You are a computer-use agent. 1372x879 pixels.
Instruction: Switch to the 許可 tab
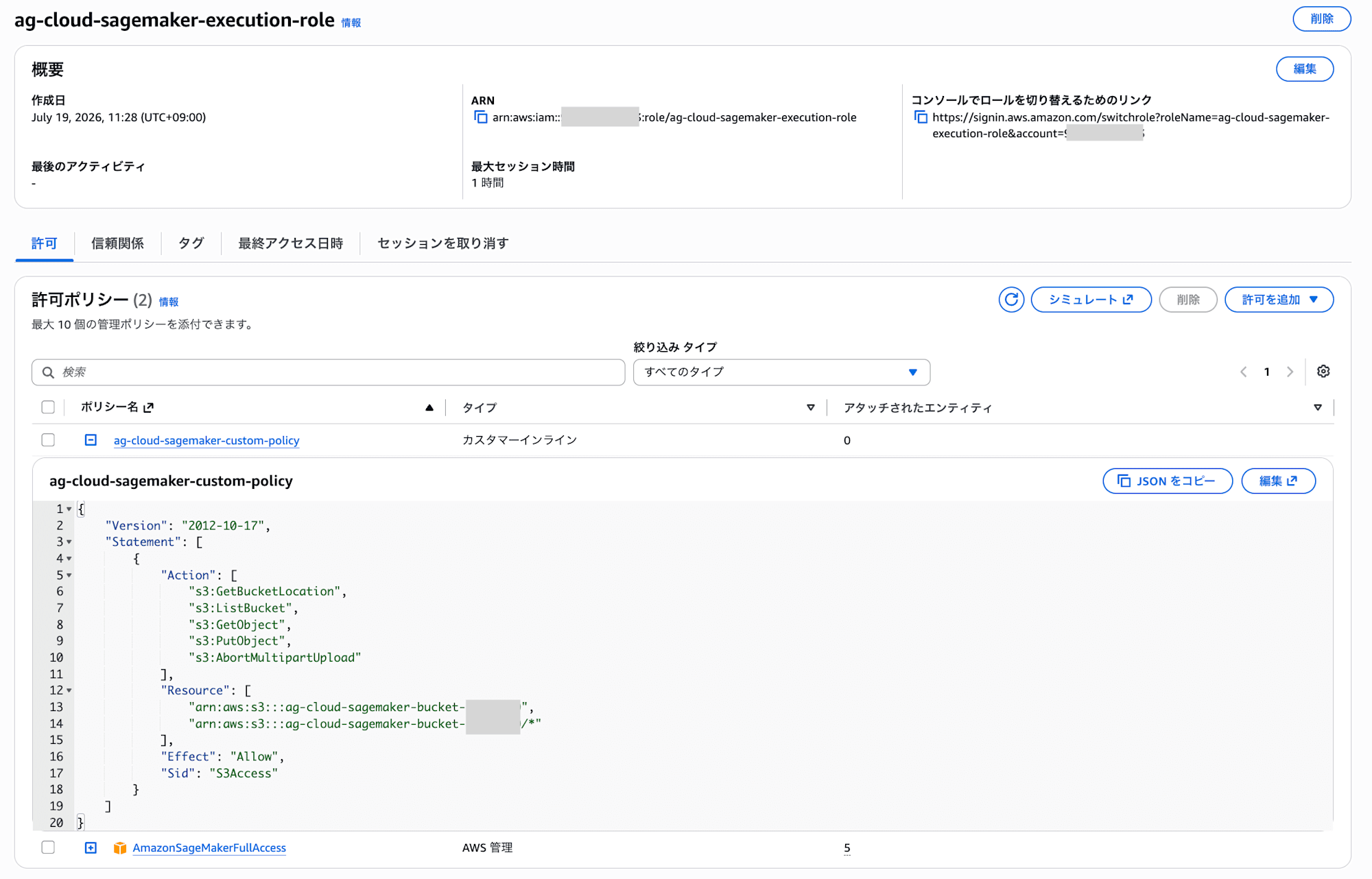(x=45, y=243)
